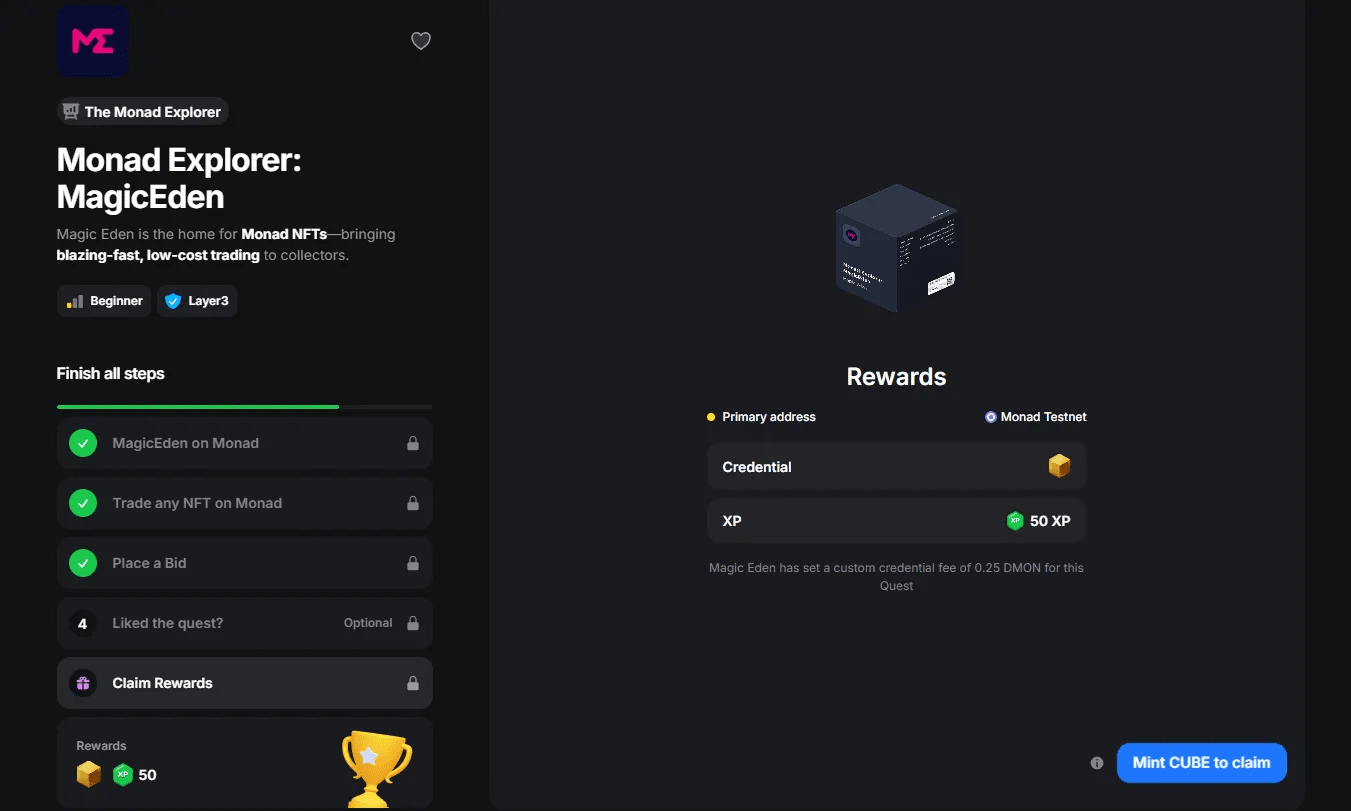The width and height of the screenshot is (1351, 811).
Task: Click the Finish all steps heading
Action: [x=110, y=374]
